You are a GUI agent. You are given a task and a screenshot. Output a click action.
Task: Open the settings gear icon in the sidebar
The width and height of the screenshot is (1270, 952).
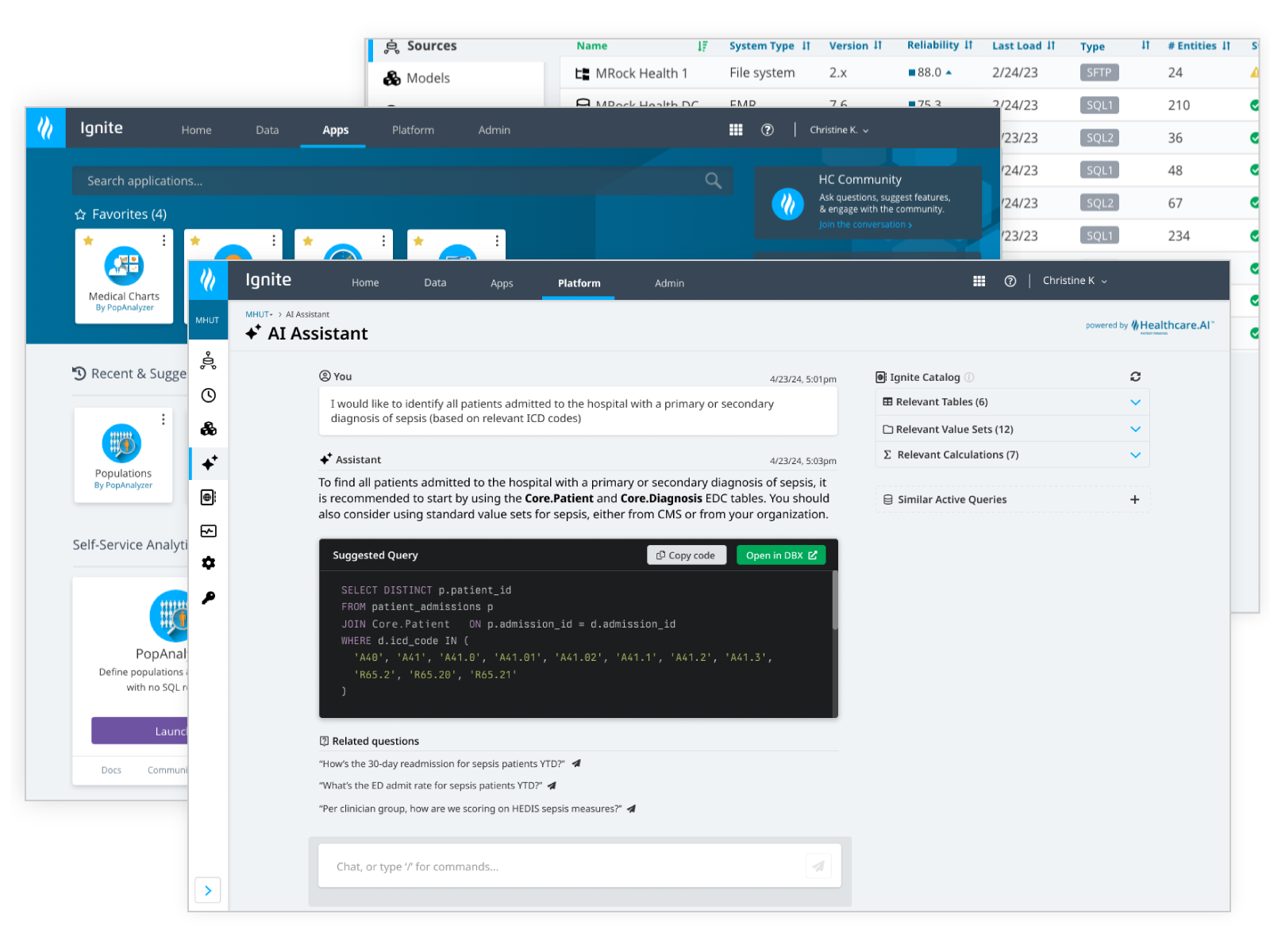pyautogui.click(x=208, y=563)
